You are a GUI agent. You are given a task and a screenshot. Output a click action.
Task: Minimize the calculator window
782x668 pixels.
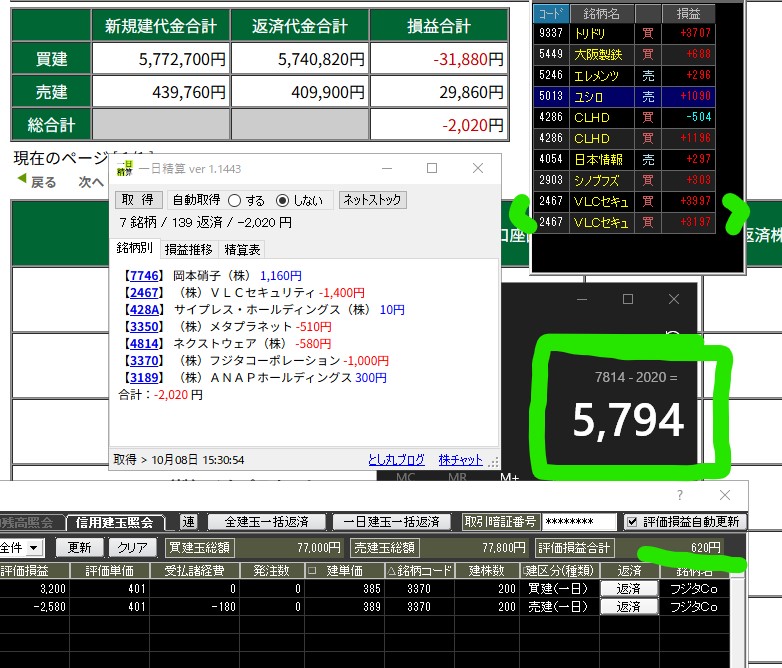coord(582,299)
